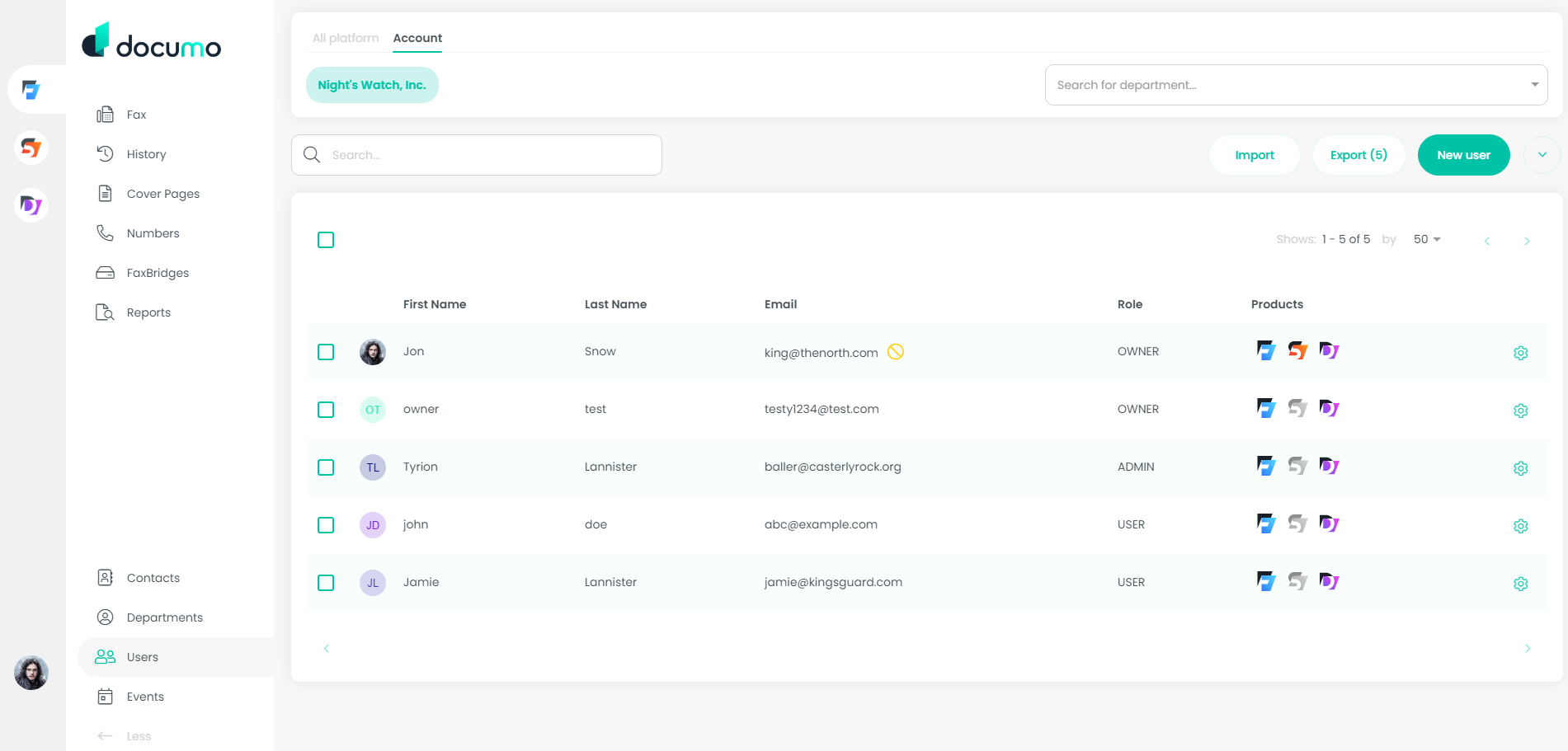Switch to the All platform tab

tap(346, 38)
